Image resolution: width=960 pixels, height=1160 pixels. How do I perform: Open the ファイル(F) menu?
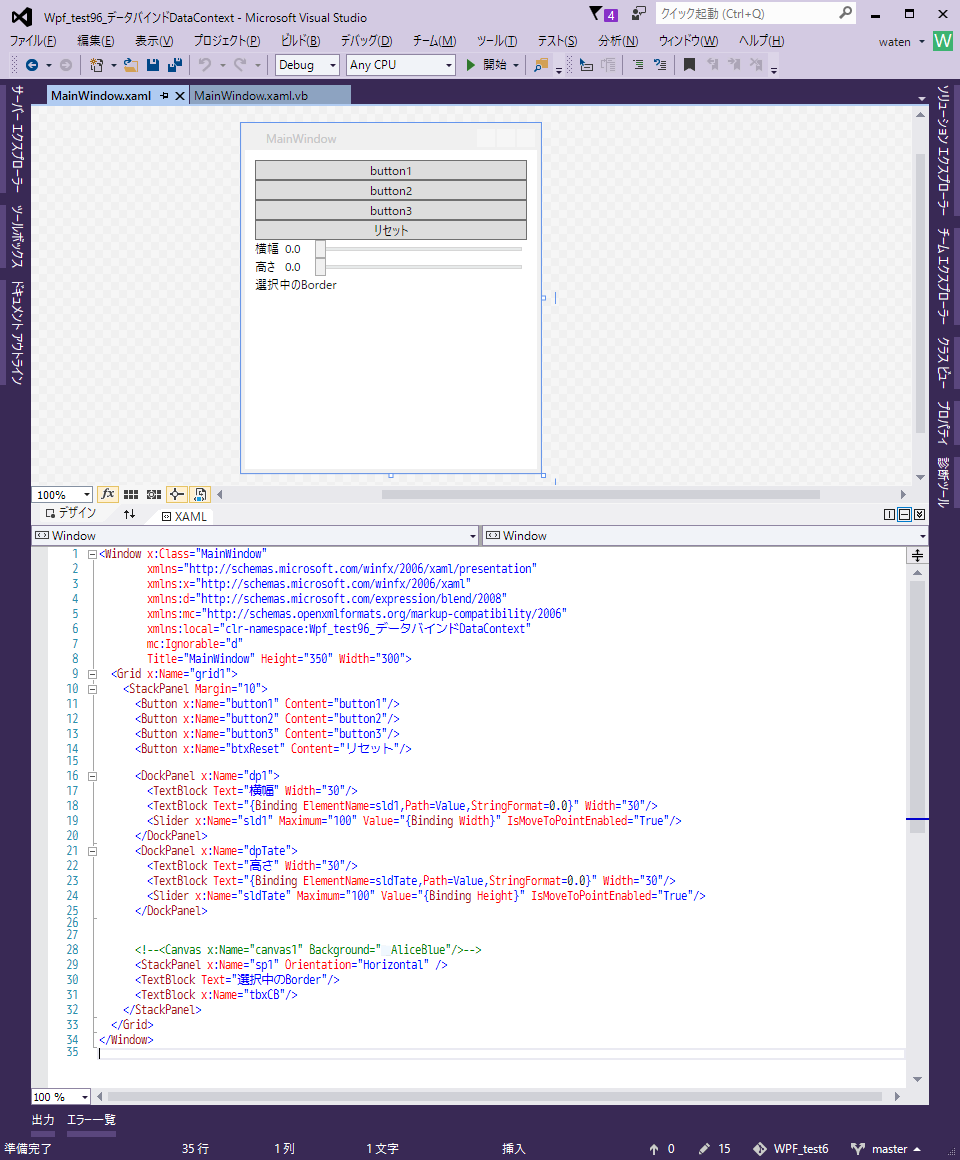pyautogui.click(x=33, y=41)
